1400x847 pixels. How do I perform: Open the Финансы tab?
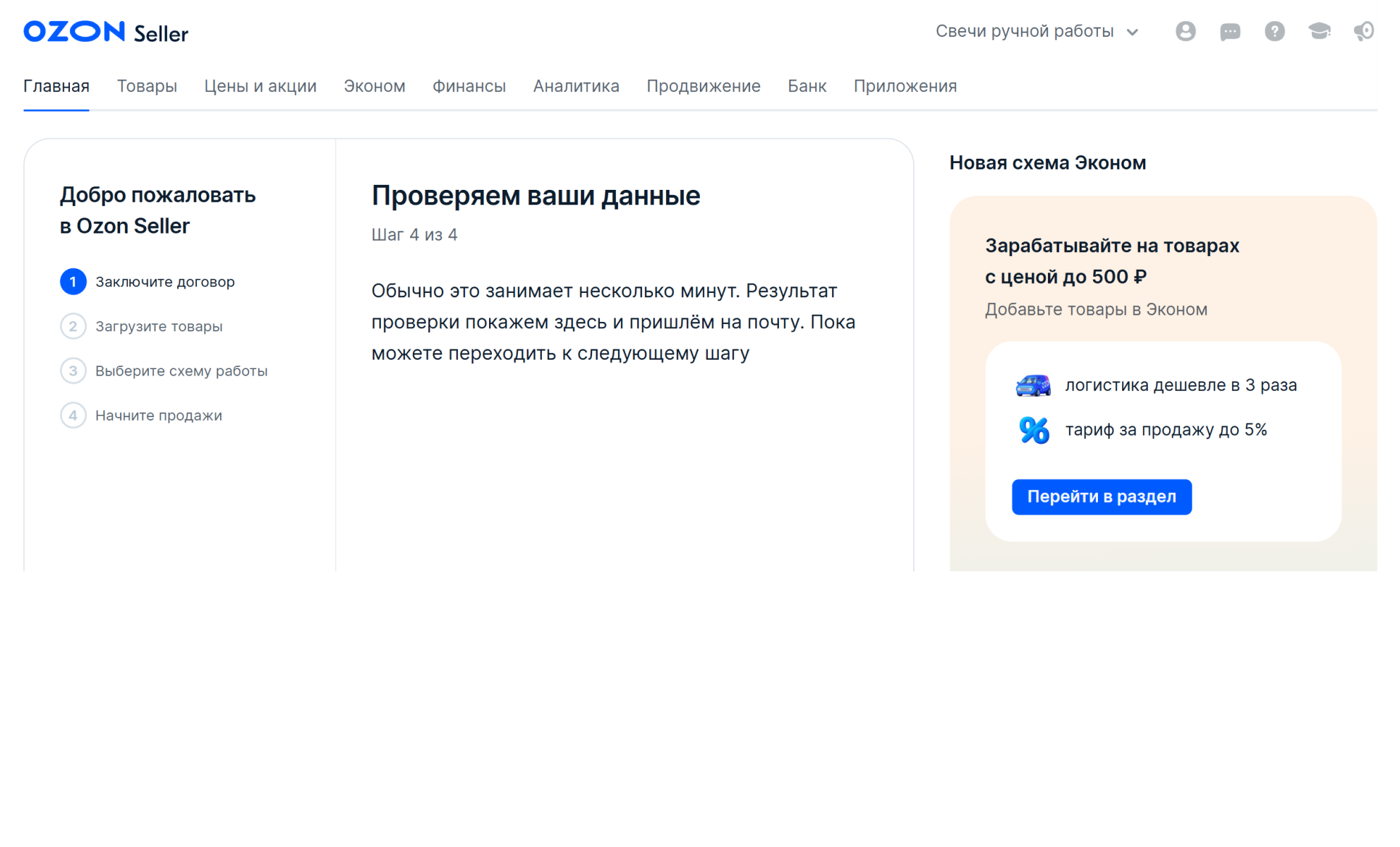(x=469, y=85)
